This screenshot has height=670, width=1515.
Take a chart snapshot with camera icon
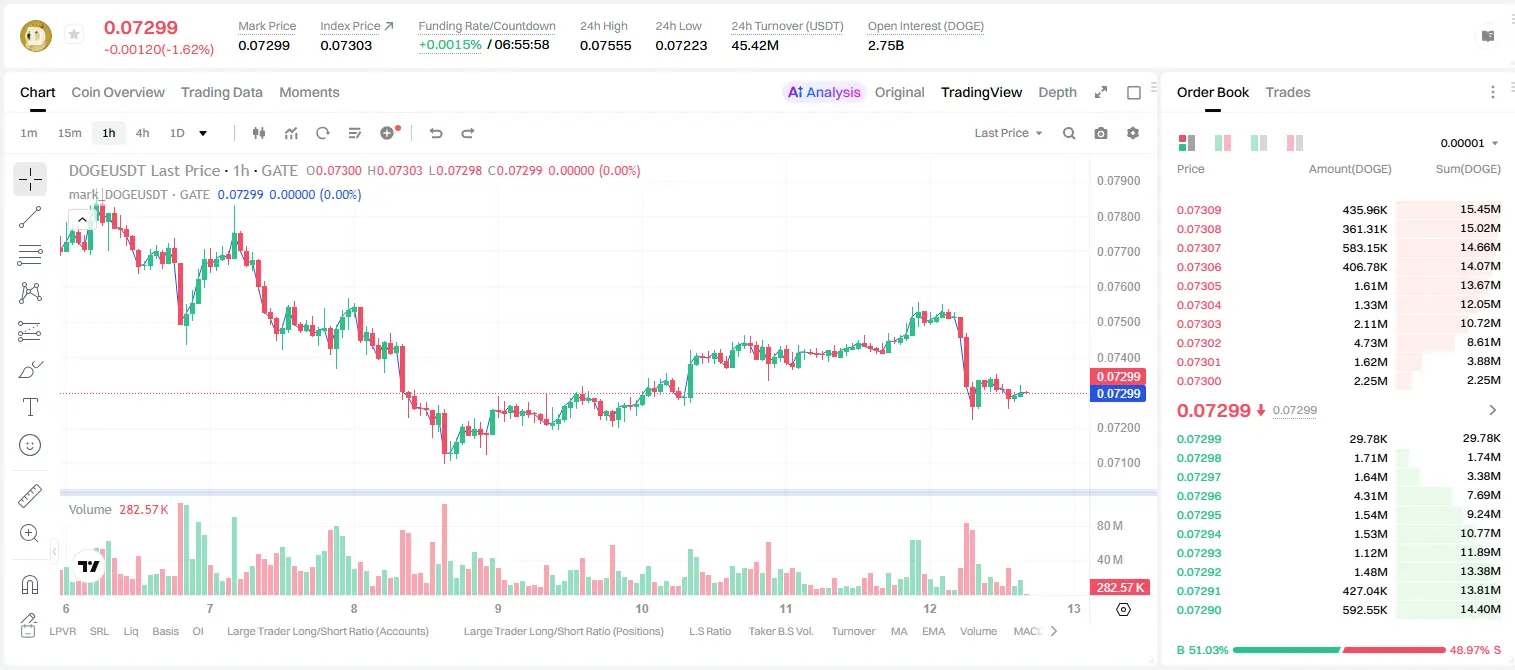(1101, 133)
